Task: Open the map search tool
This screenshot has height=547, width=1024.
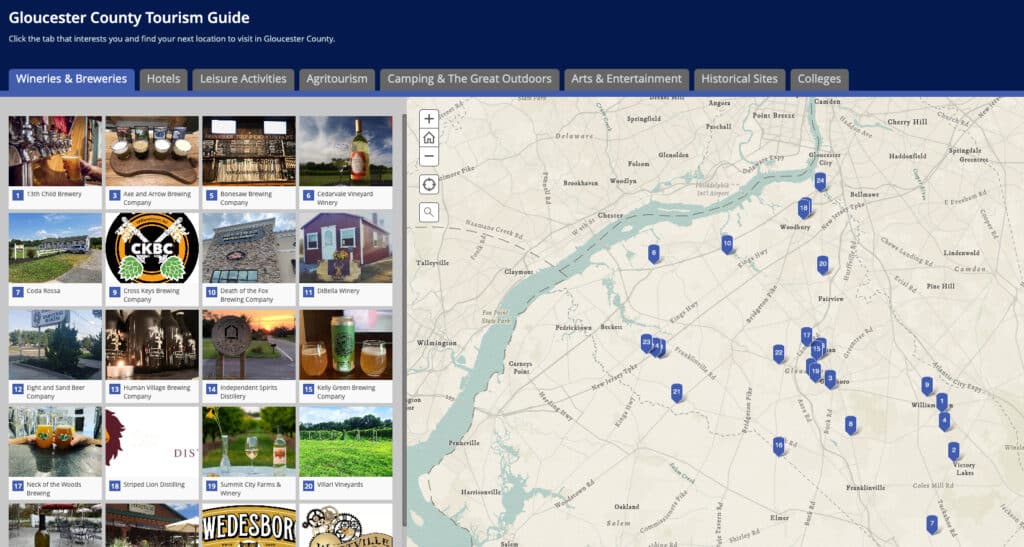Action: point(429,211)
